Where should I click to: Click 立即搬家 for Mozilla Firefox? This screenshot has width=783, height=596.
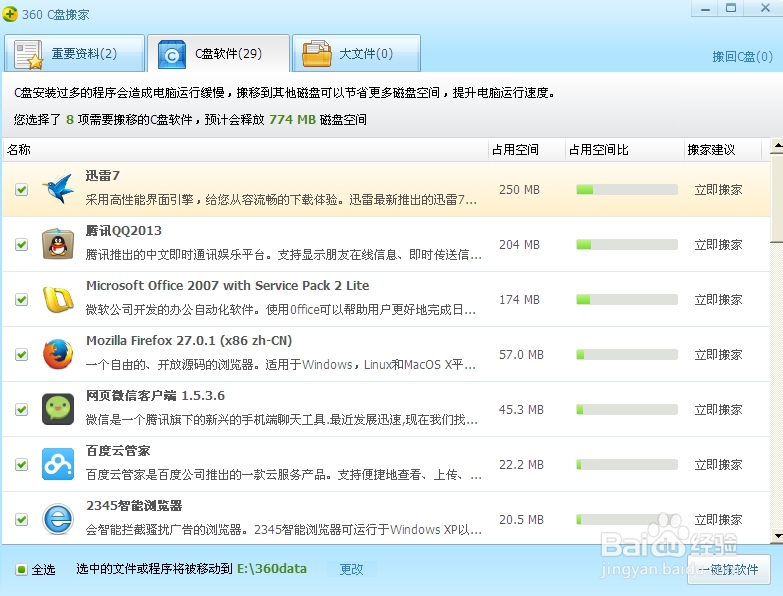pyautogui.click(x=718, y=354)
